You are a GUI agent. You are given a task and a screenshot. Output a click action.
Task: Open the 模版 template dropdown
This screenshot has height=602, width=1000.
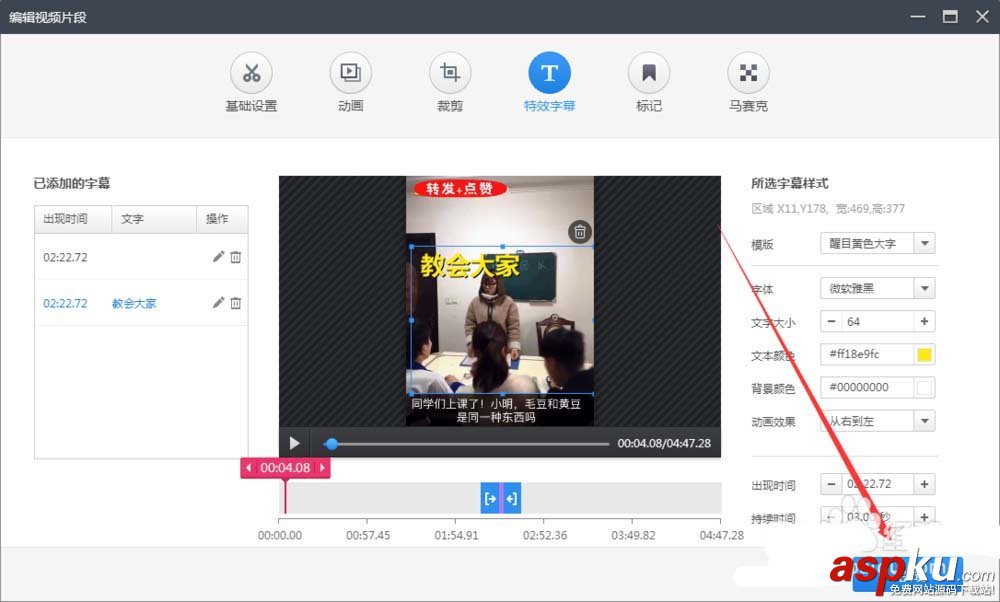(x=877, y=243)
